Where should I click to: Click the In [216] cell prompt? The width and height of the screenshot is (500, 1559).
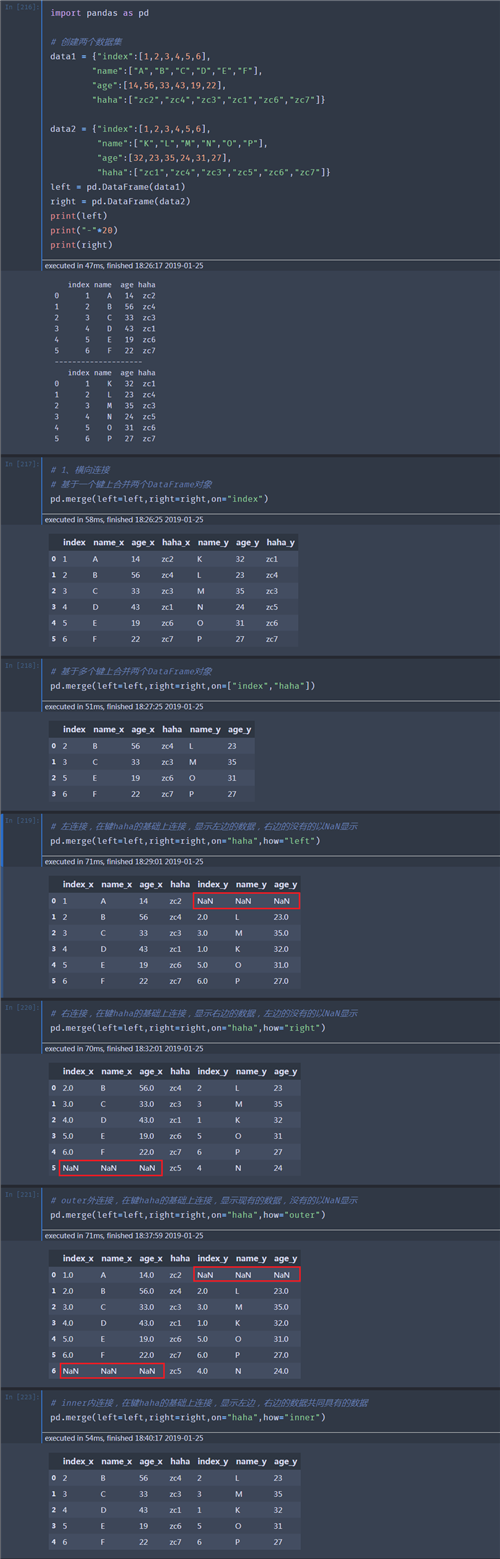point(22,6)
